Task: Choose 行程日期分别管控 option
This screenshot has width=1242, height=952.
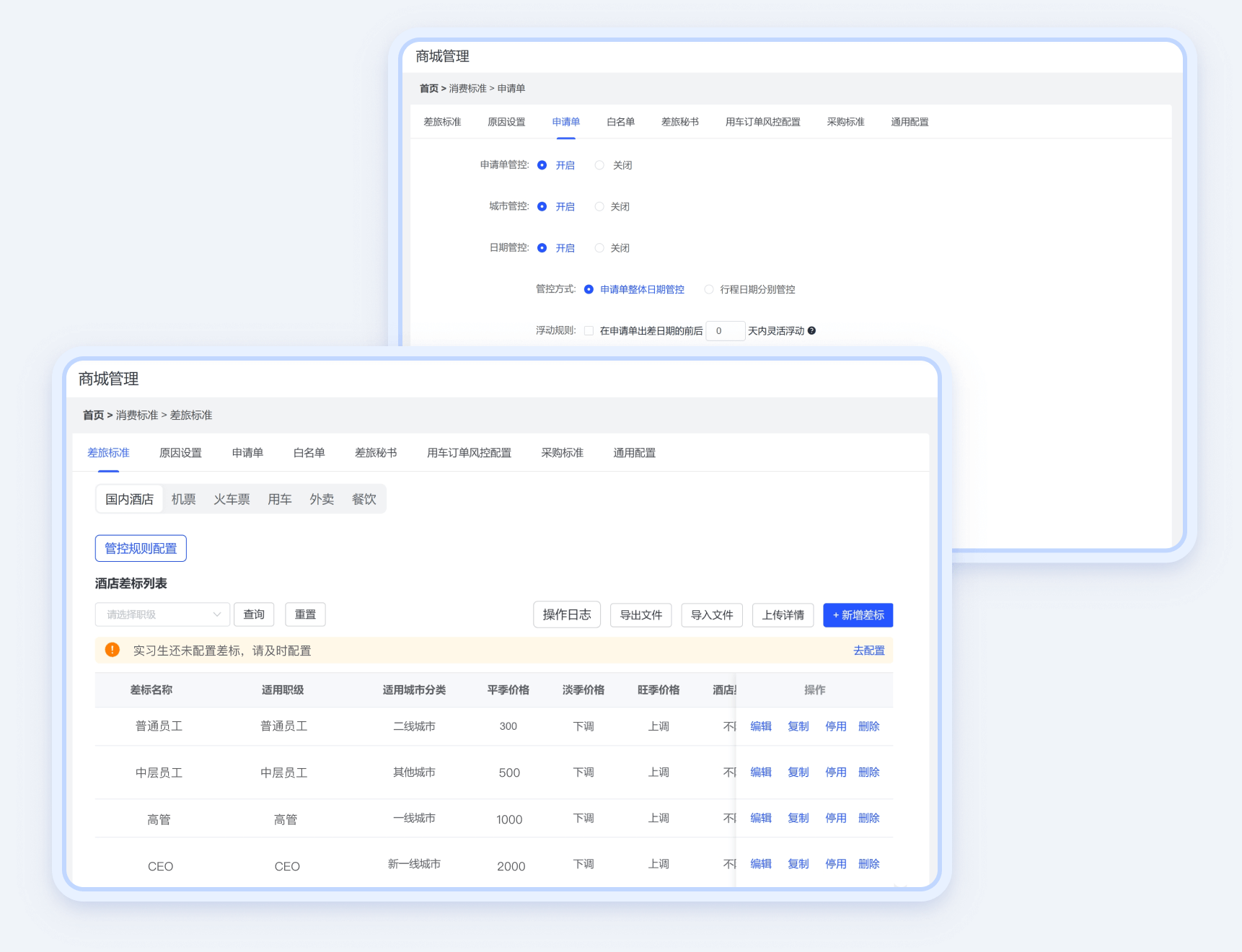Action: [x=709, y=289]
